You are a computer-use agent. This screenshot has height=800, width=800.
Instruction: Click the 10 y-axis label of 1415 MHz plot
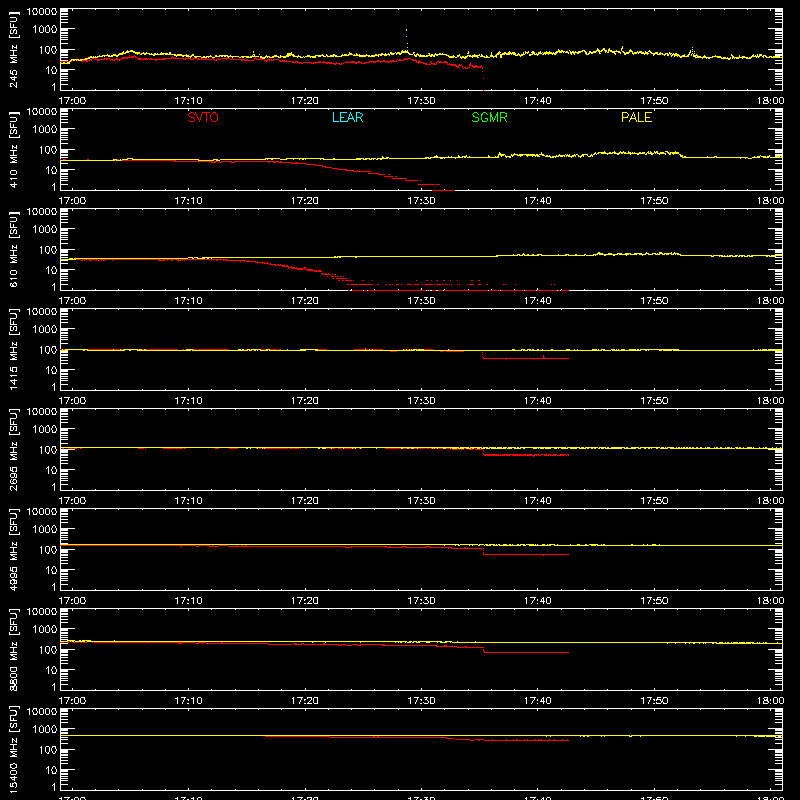pyautogui.click(x=51, y=370)
